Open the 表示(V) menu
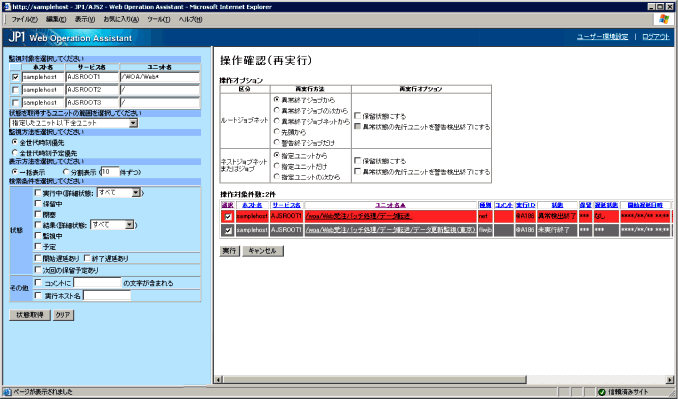The image size is (678, 399). [84, 19]
